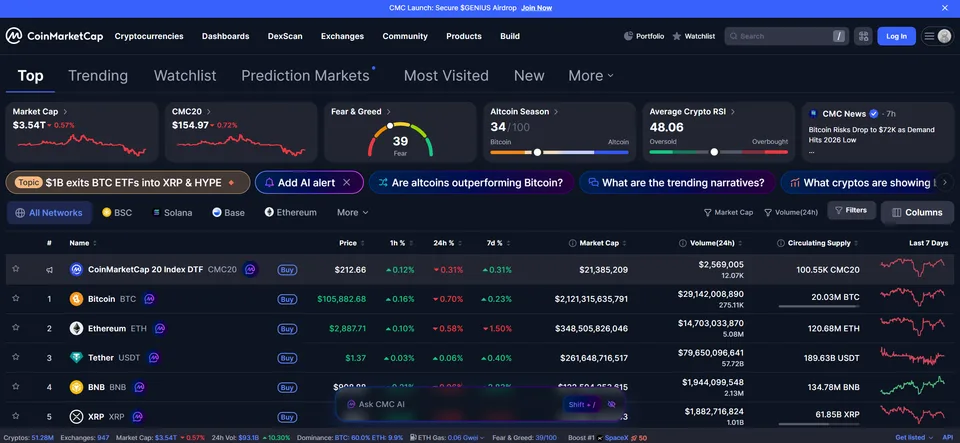Open the DexScan menu
960x443 pixels.
285,36
